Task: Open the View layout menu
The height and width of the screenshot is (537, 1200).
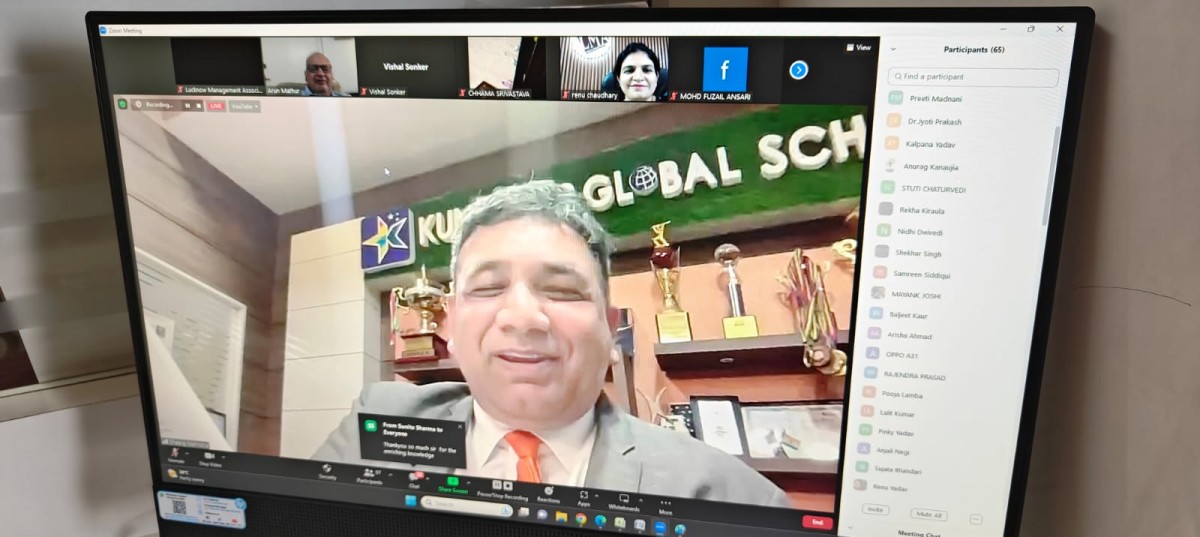Action: pyautogui.click(x=859, y=47)
